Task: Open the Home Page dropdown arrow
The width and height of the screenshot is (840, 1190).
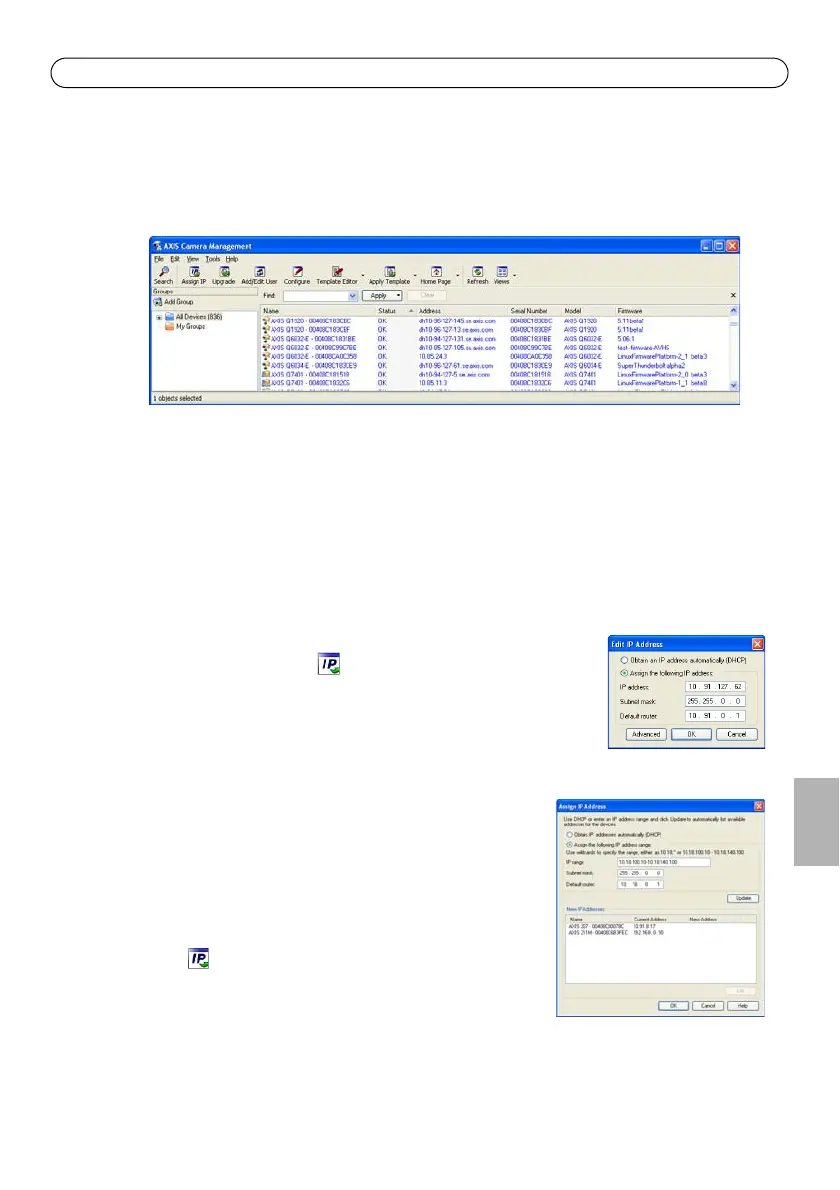Action: coord(458,275)
